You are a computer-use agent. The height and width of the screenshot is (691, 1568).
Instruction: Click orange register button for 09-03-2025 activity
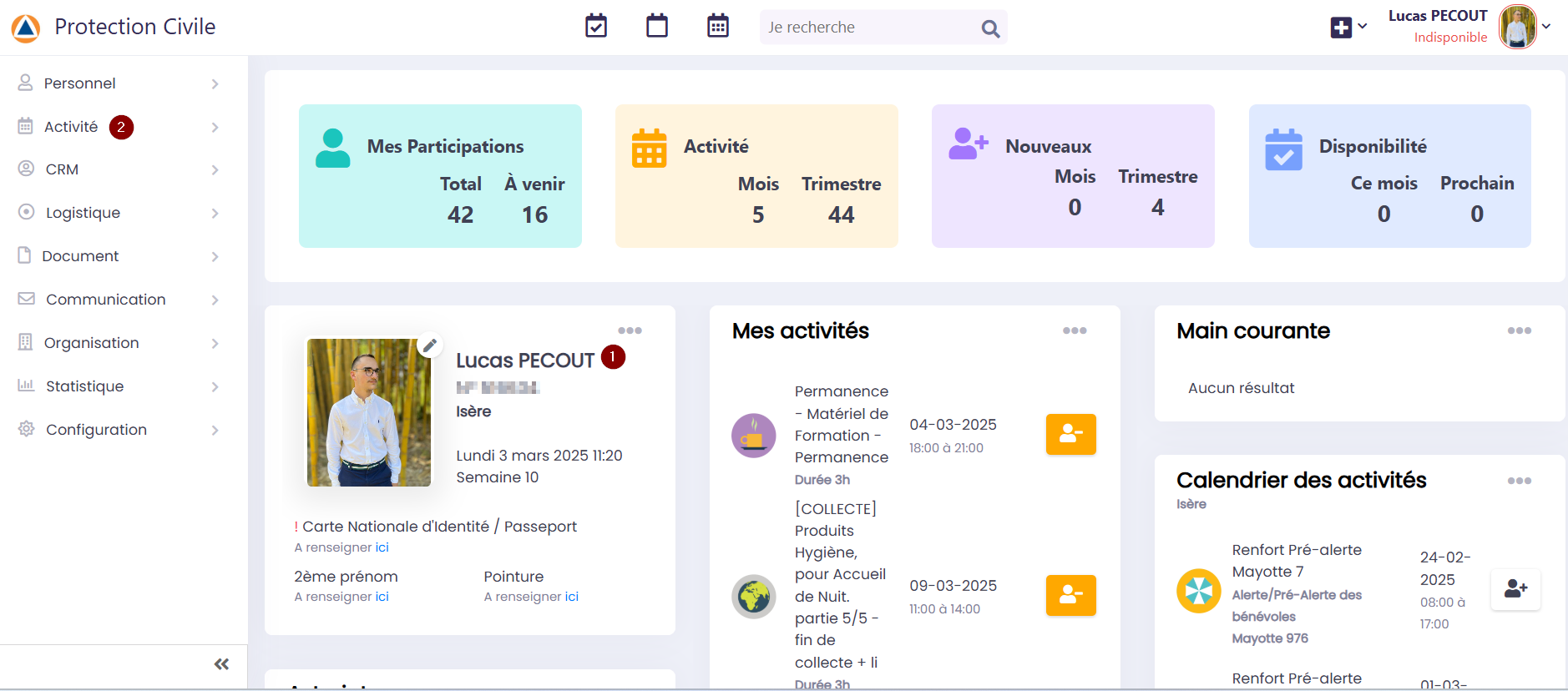click(1070, 595)
